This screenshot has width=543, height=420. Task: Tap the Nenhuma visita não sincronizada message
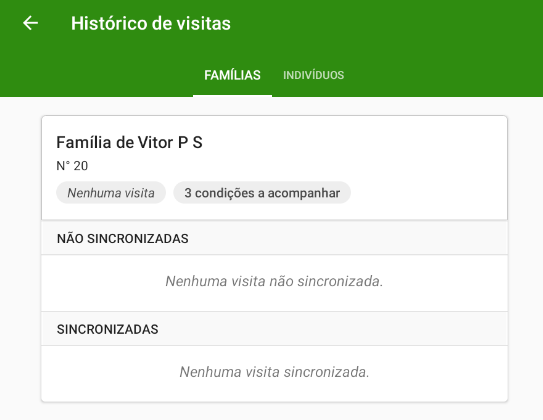coord(274,281)
